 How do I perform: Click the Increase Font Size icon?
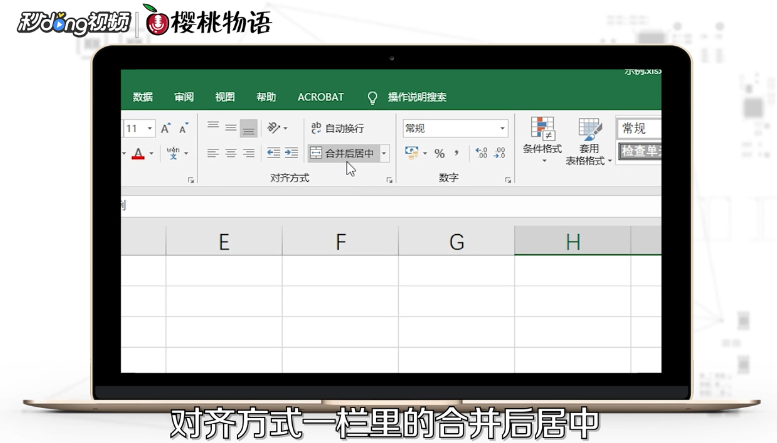point(166,128)
